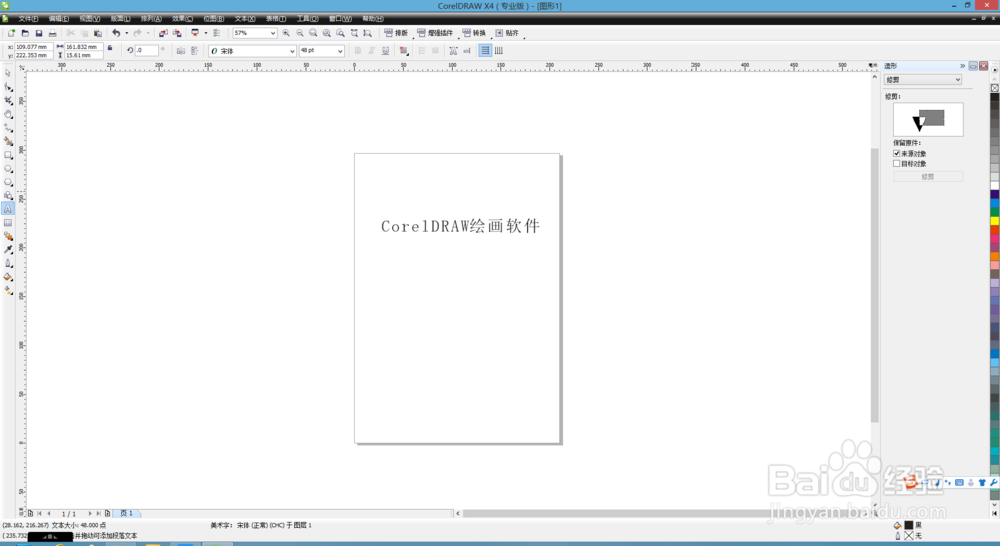This screenshot has width=1000, height=546.
Task: Open the font name 宋体 dropdown
Action: [292, 51]
